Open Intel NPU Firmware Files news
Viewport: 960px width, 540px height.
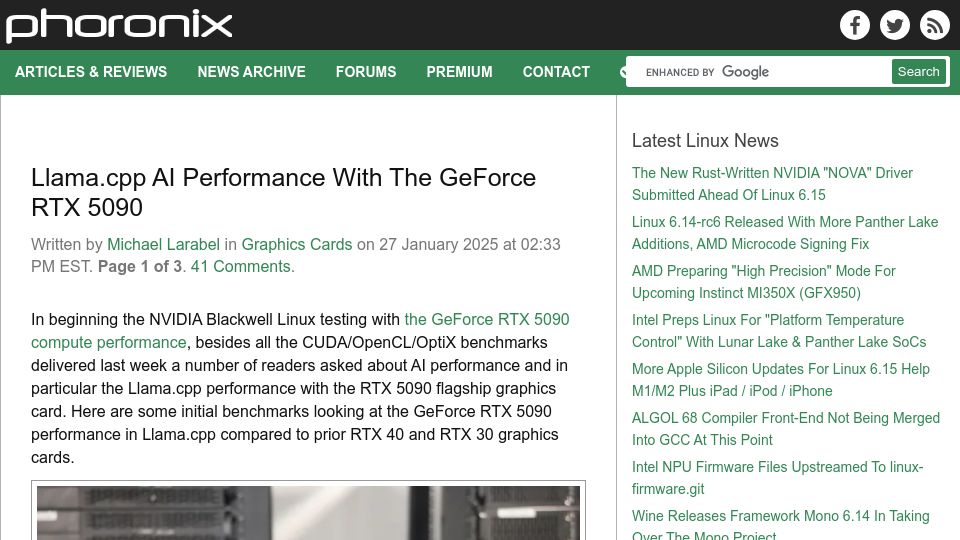tap(778, 478)
